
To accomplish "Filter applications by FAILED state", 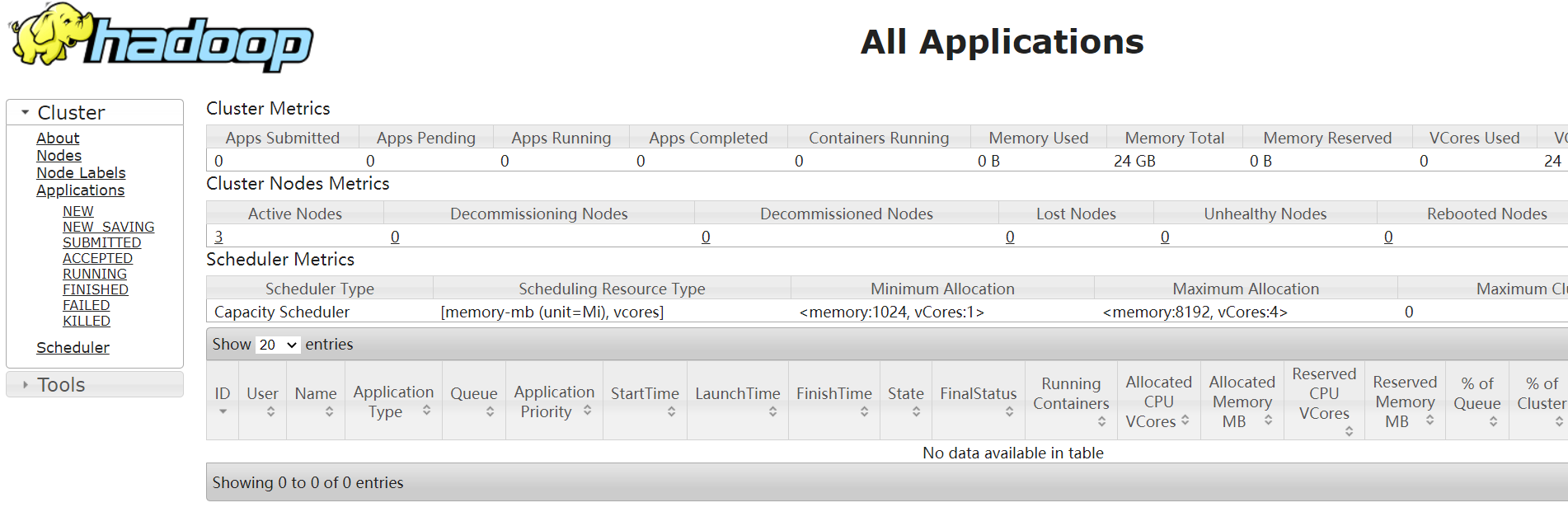I will (x=86, y=305).
